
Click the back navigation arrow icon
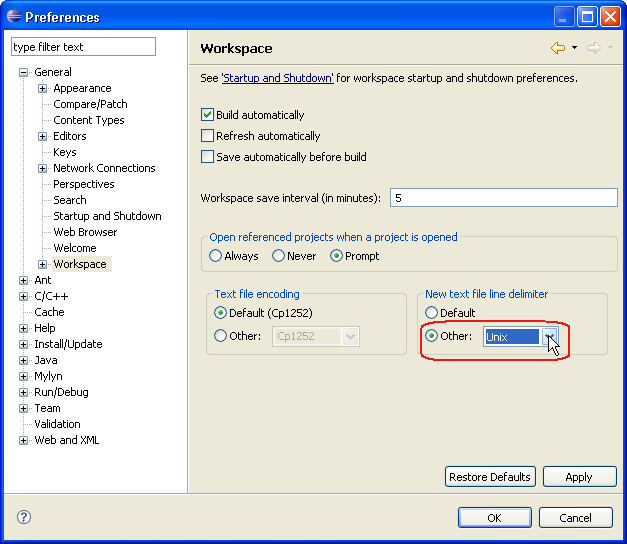click(x=557, y=48)
